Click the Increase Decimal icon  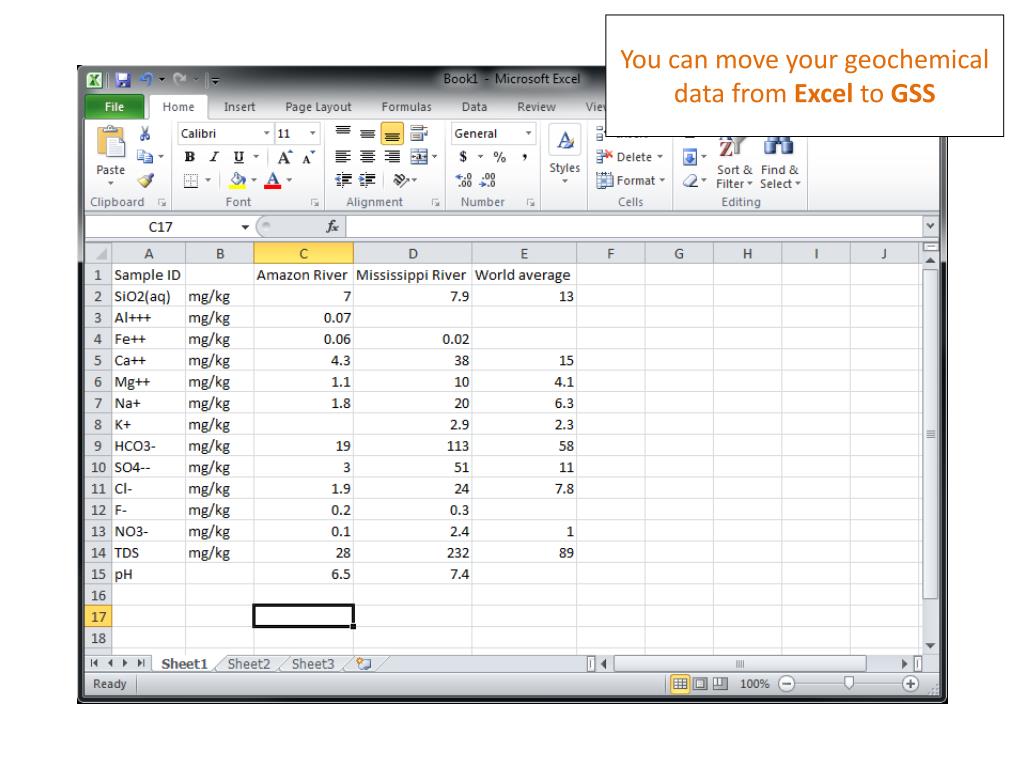pyautogui.click(x=464, y=180)
